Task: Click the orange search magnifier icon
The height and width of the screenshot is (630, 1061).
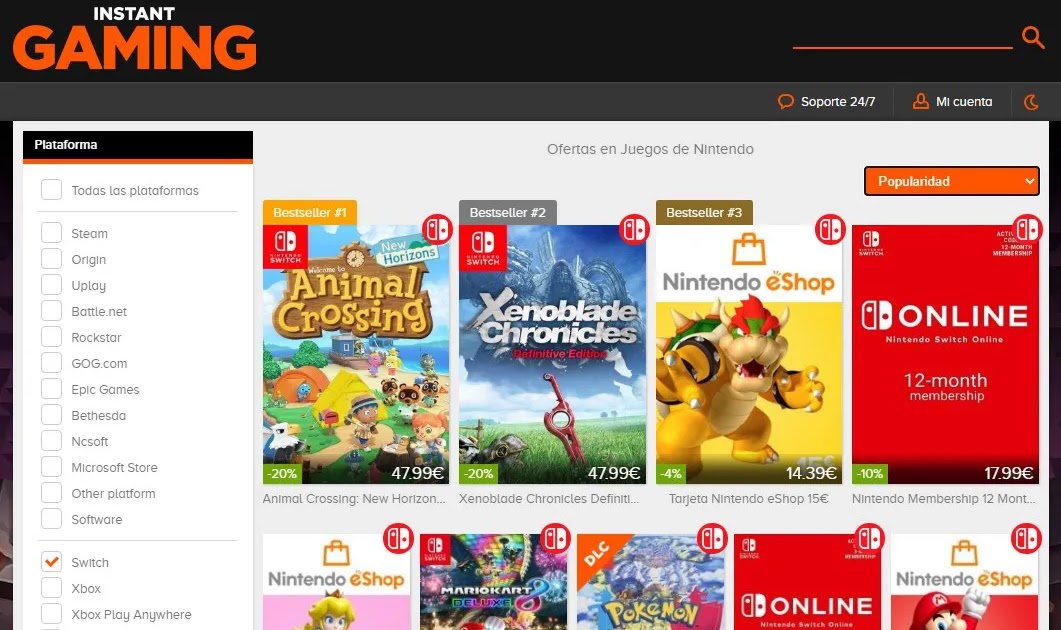Action: [x=1033, y=37]
